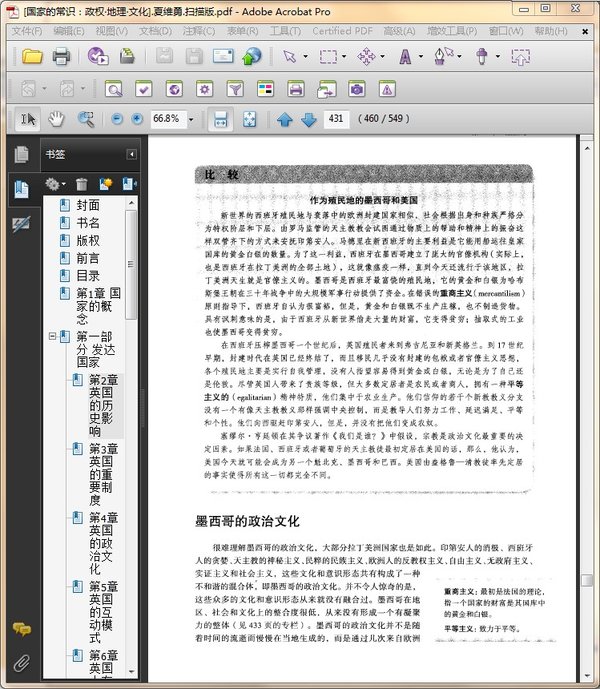Go to the 目录 bookmark
The image size is (600, 689).
click(x=88, y=276)
